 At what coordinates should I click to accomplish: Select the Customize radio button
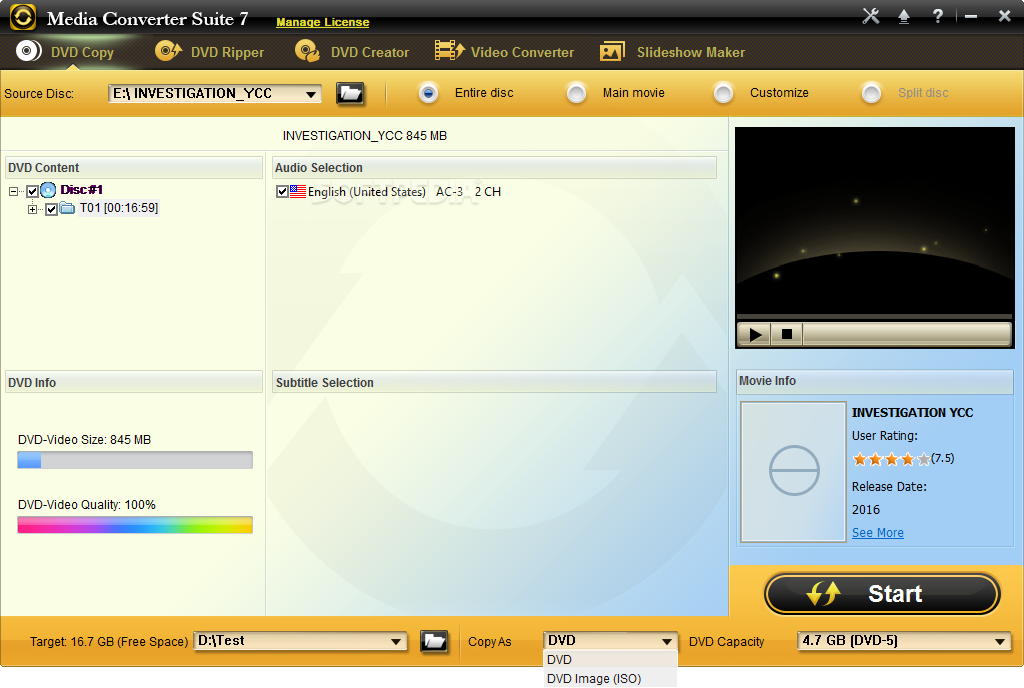pyautogui.click(x=723, y=93)
